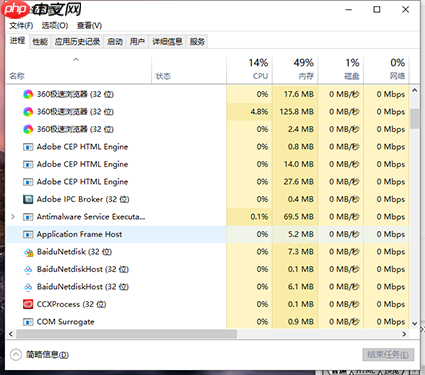
Task: Open the 文件(F) menu
Action: coord(21,25)
